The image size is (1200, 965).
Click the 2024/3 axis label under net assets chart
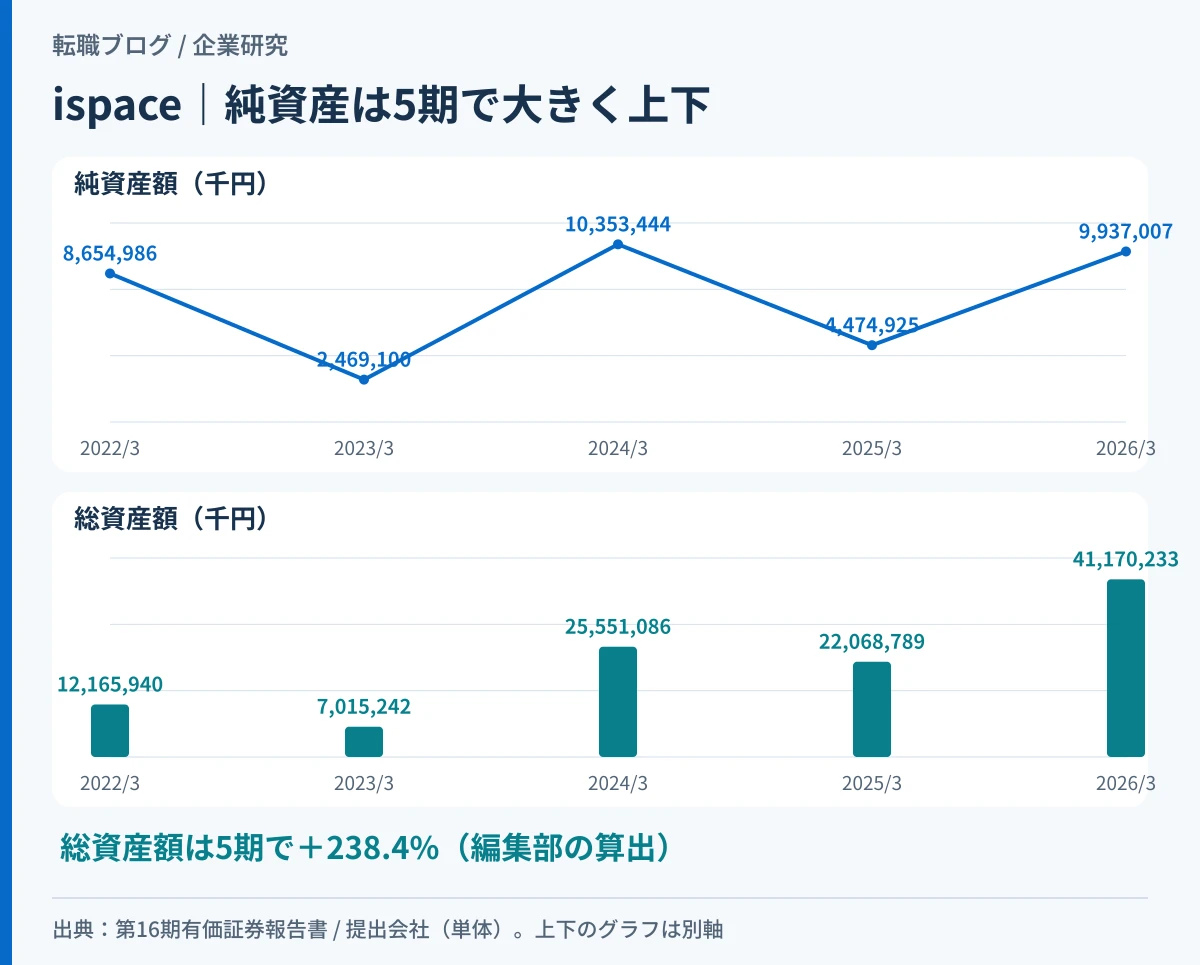coord(618,449)
